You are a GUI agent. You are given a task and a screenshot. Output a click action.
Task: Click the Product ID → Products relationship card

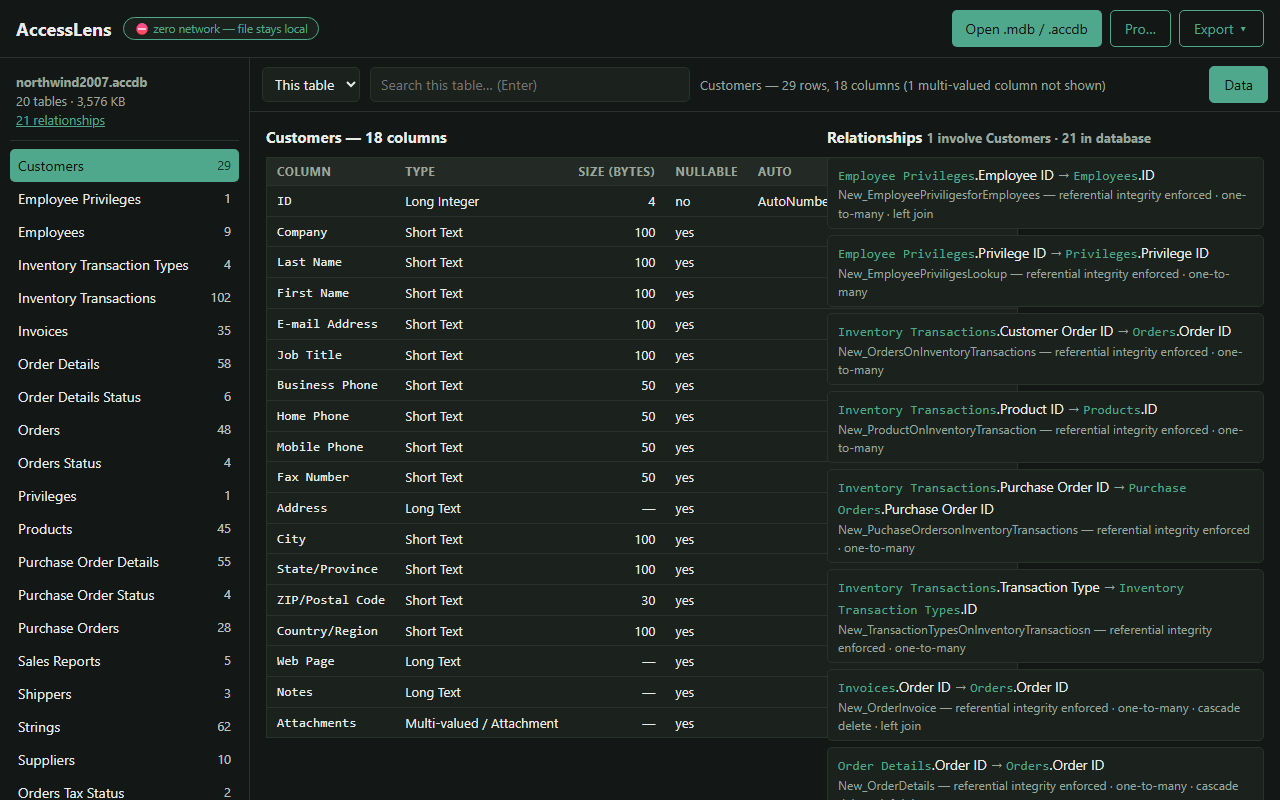pyautogui.click(x=1045, y=427)
